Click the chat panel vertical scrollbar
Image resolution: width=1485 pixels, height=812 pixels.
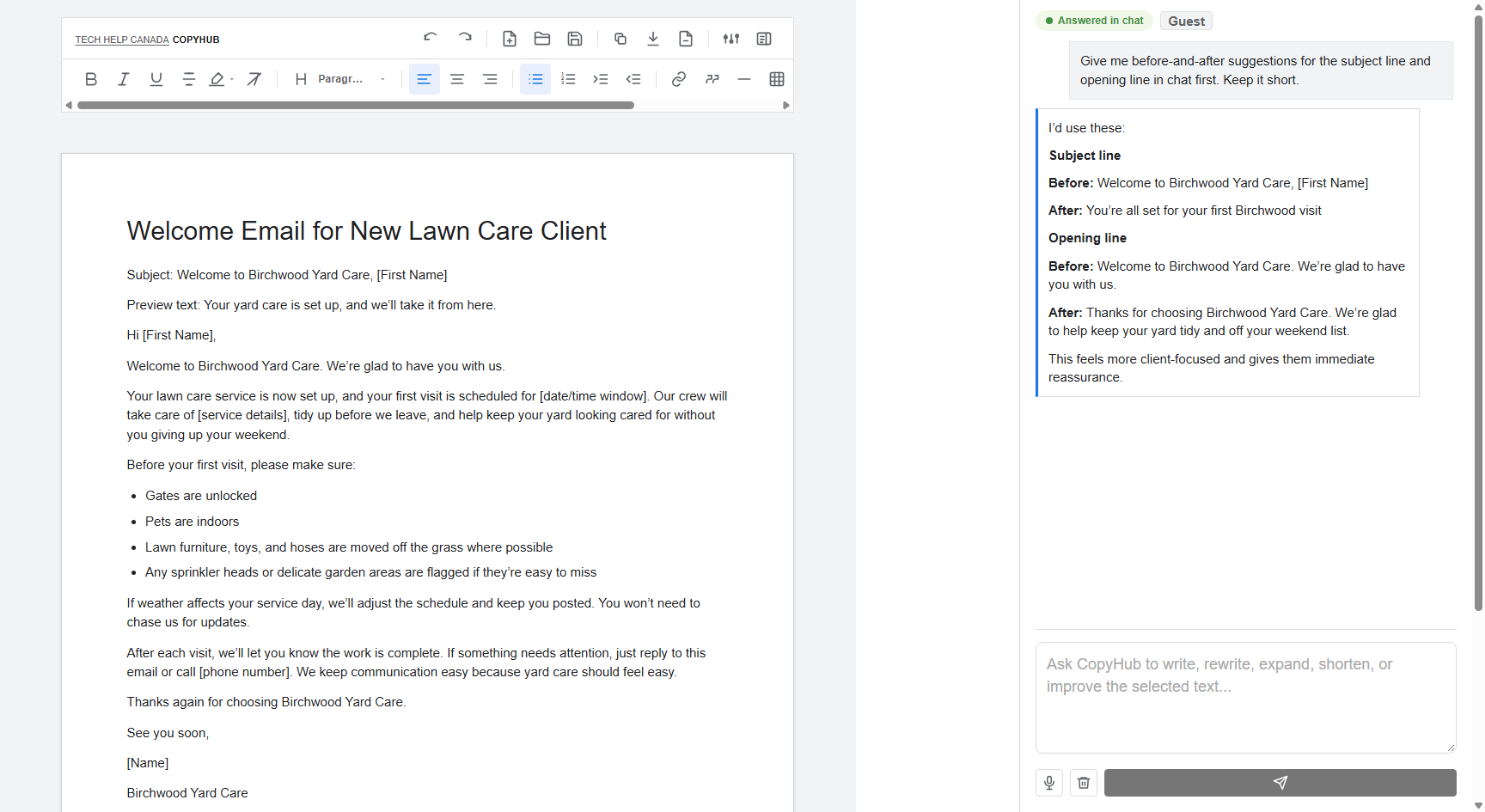(x=1478, y=312)
